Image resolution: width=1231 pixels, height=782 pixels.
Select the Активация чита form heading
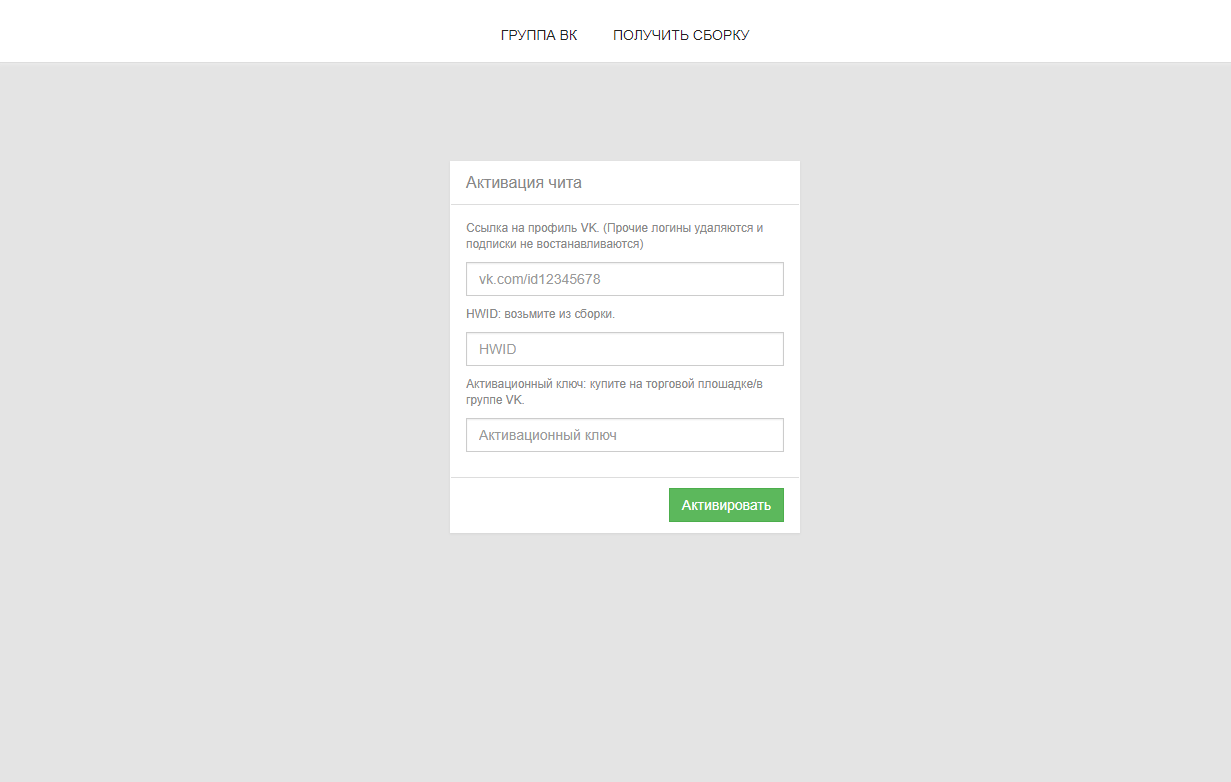pyautogui.click(x=524, y=183)
